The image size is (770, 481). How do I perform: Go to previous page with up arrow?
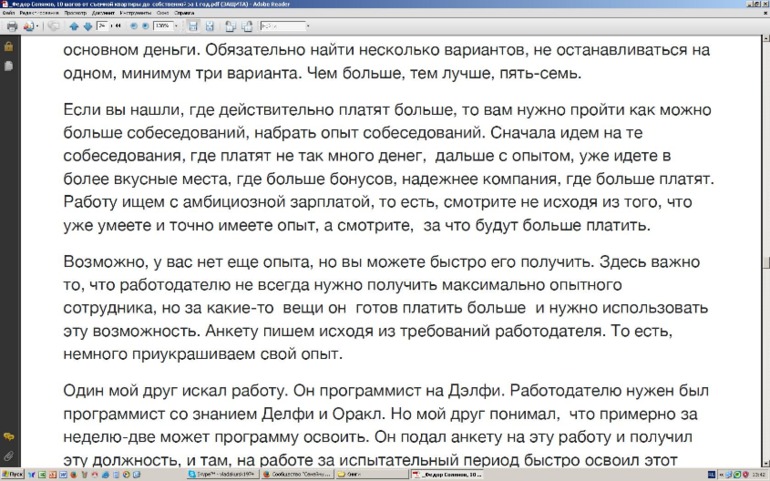pyautogui.click(x=72, y=25)
